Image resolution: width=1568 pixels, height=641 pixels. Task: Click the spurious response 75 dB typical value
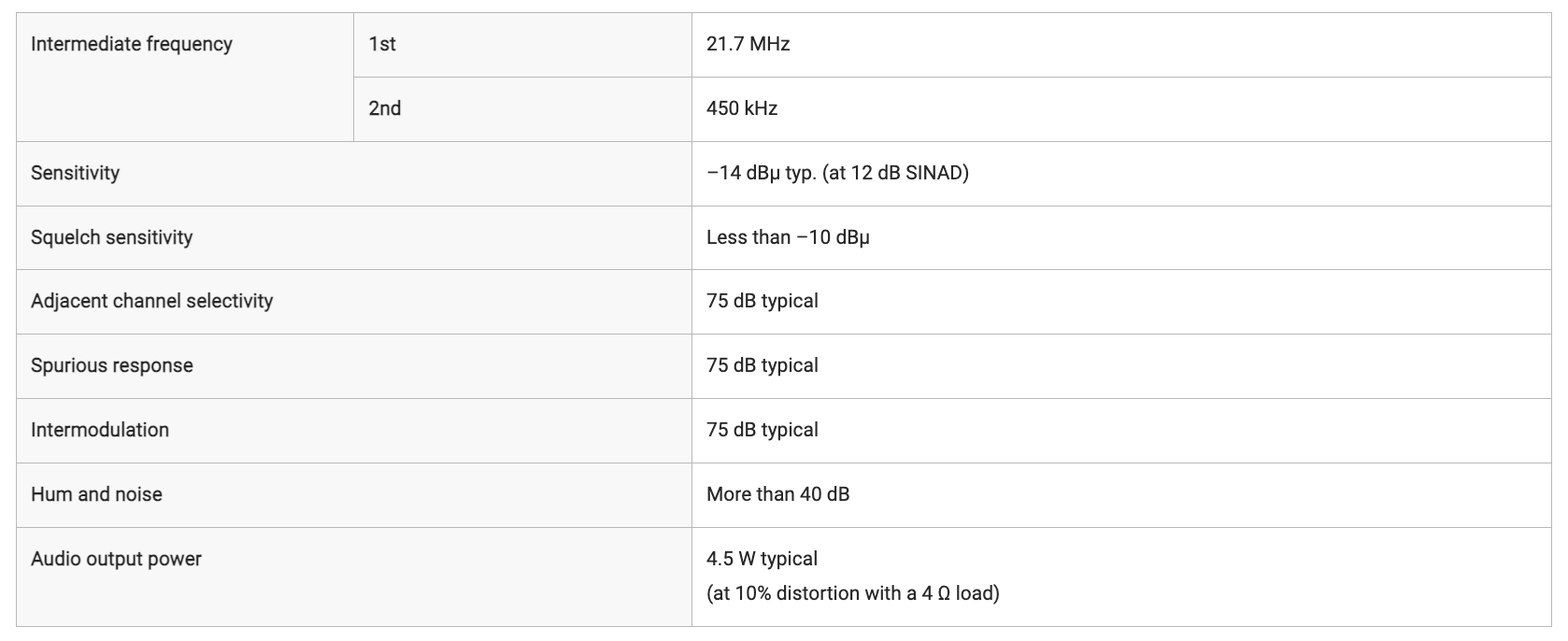click(x=763, y=365)
